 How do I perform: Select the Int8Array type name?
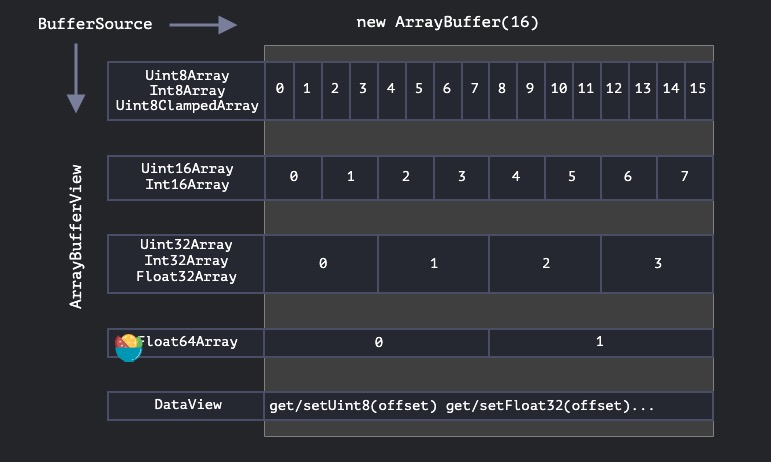point(187,90)
